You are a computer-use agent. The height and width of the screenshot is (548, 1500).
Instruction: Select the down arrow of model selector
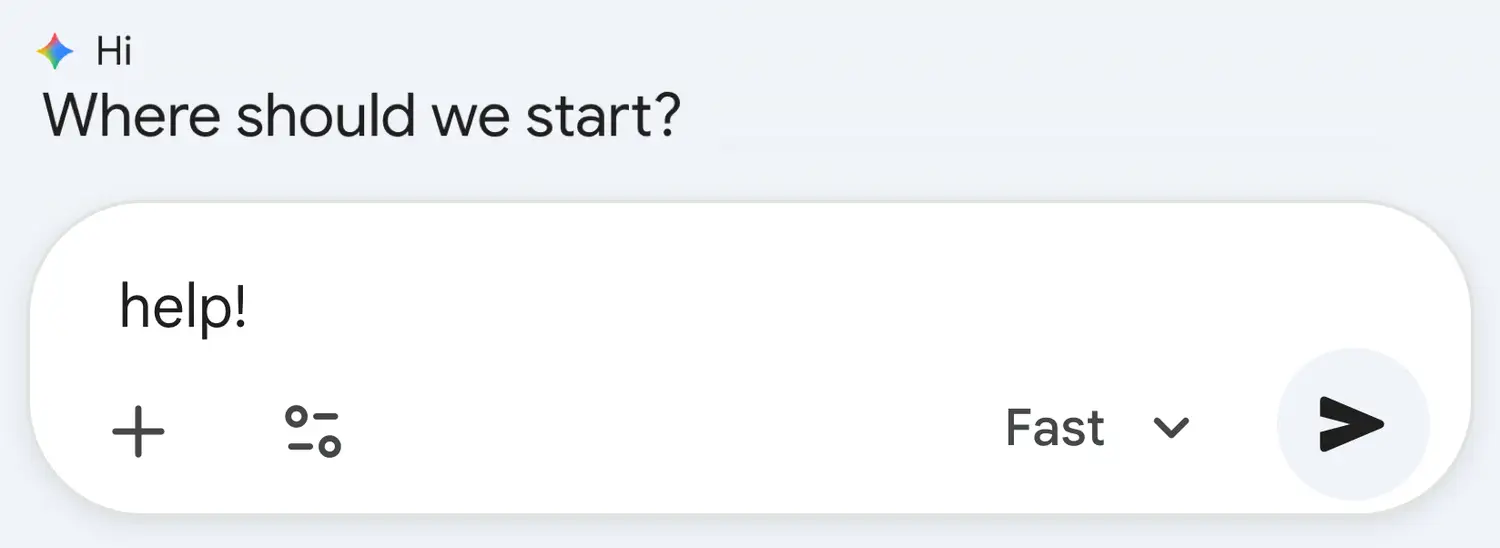tap(1170, 429)
